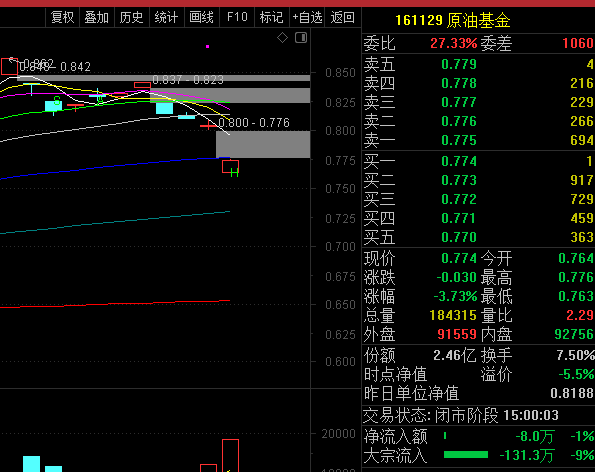Click the green 大宗流入 flow bar
This screenshot has height=472, width=595.
coord(466,455)
